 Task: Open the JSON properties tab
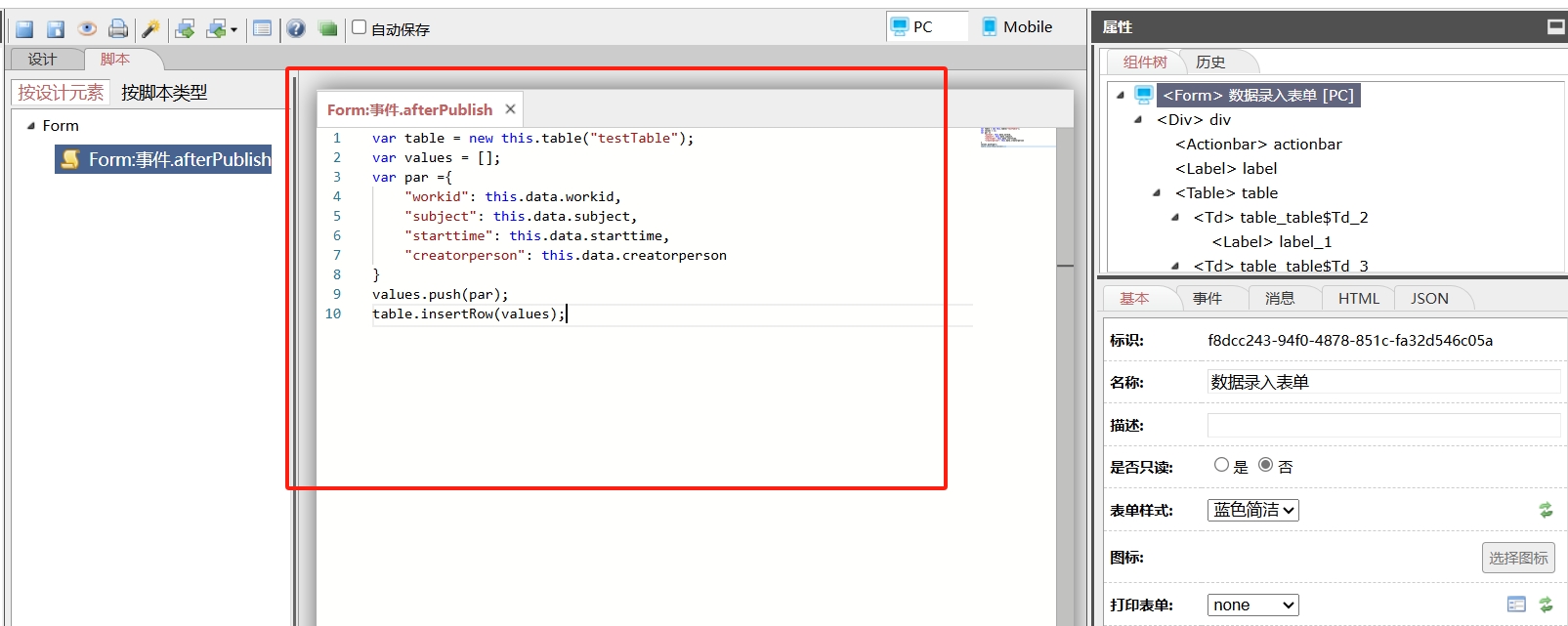coord(1429,298)
